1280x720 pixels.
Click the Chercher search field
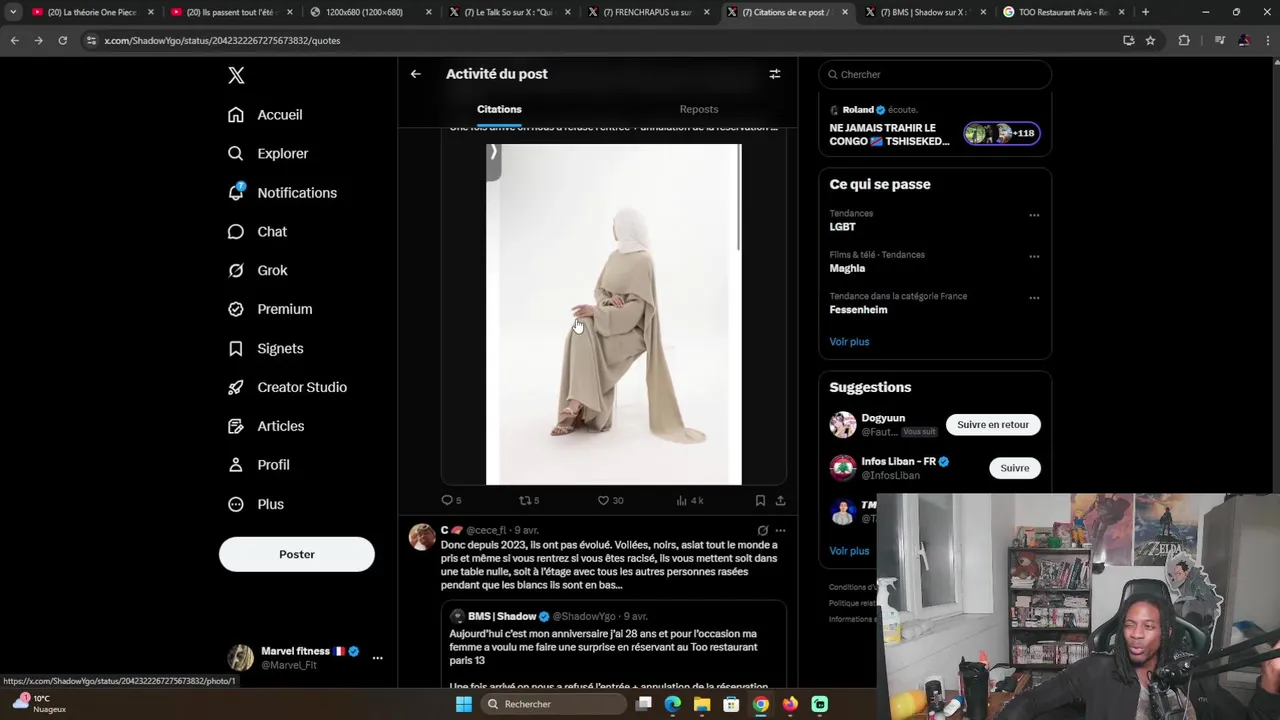[x=935, y=74]
